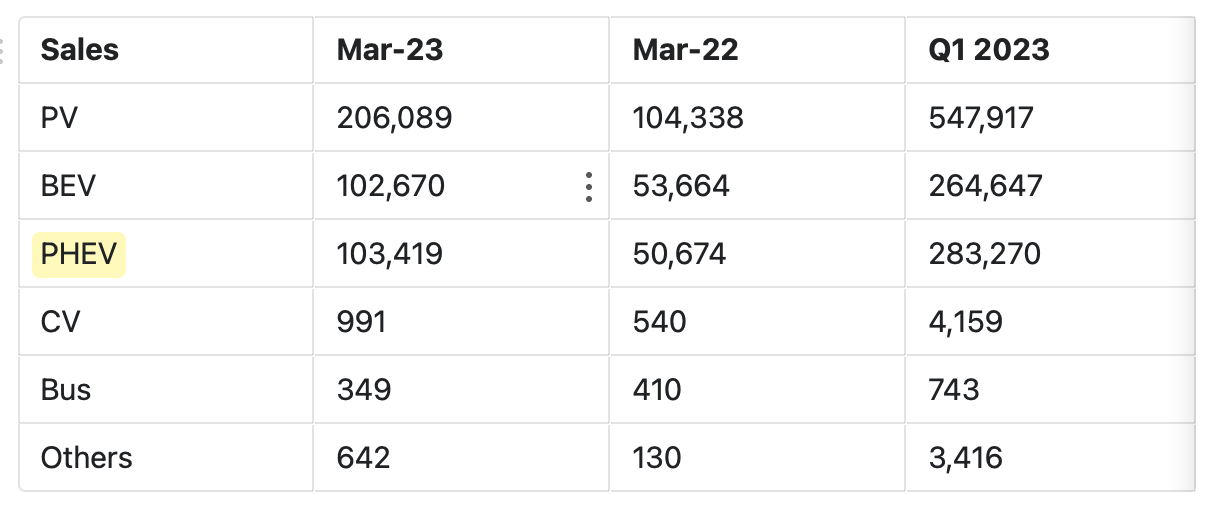Select the cell with value 104,338
This screenshot has height=524, width=1220.
(x=758, y=118)
